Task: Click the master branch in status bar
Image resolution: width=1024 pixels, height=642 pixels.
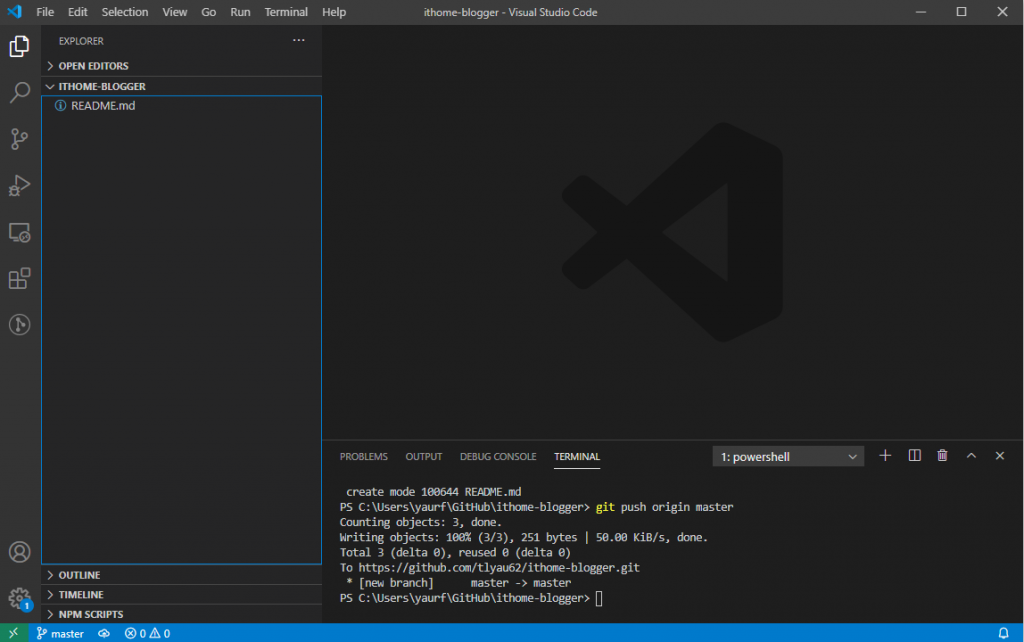Action: tap(60, 634)
